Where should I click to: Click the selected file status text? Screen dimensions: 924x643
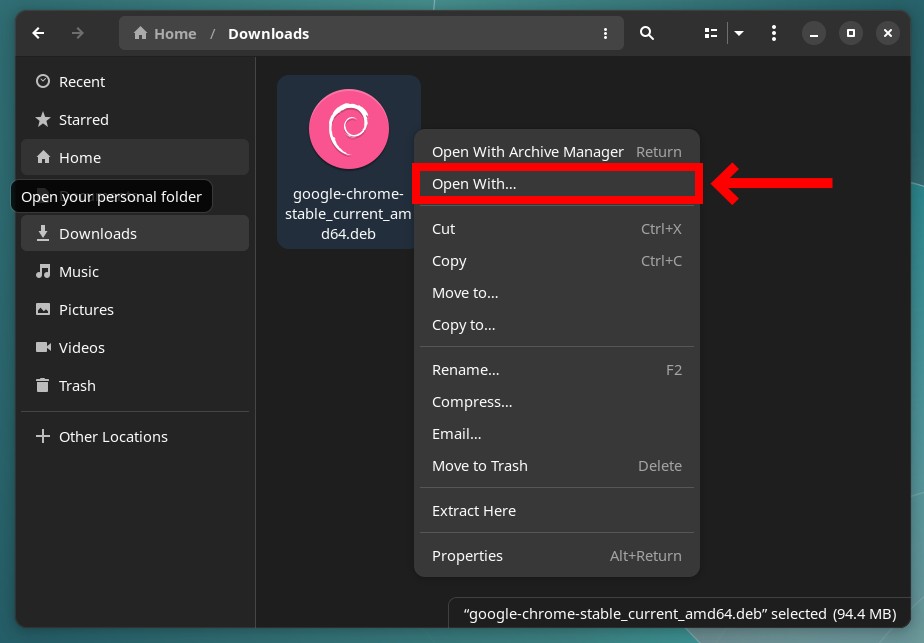click(x=679, y=614)
